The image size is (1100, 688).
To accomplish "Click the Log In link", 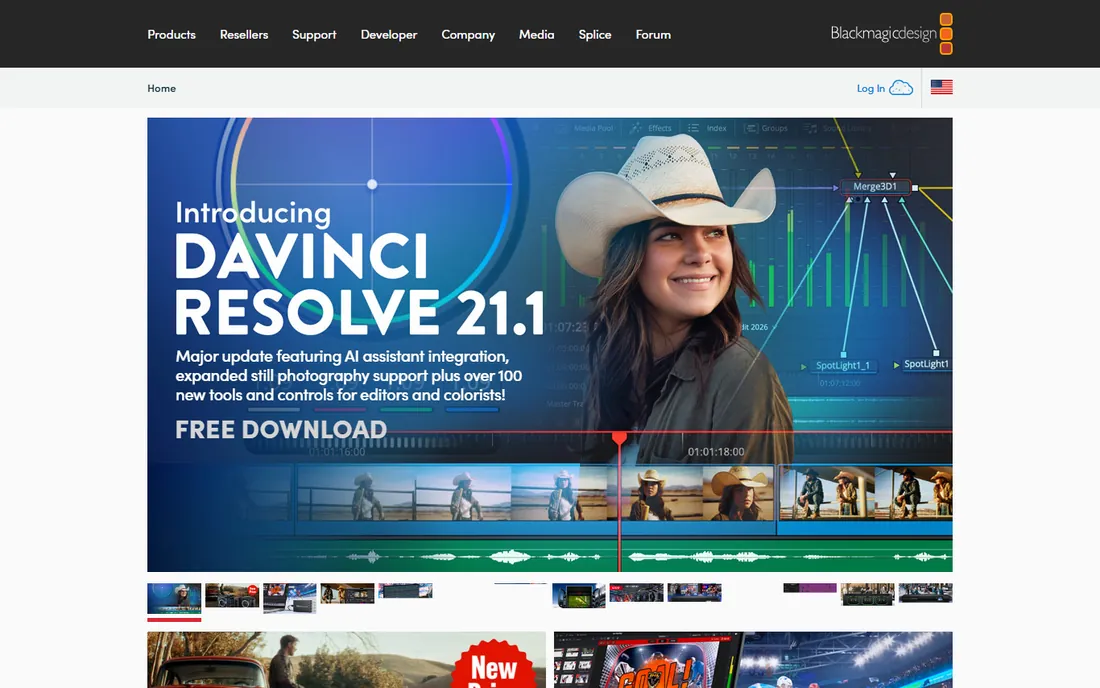I will click(x=871, y=88).
